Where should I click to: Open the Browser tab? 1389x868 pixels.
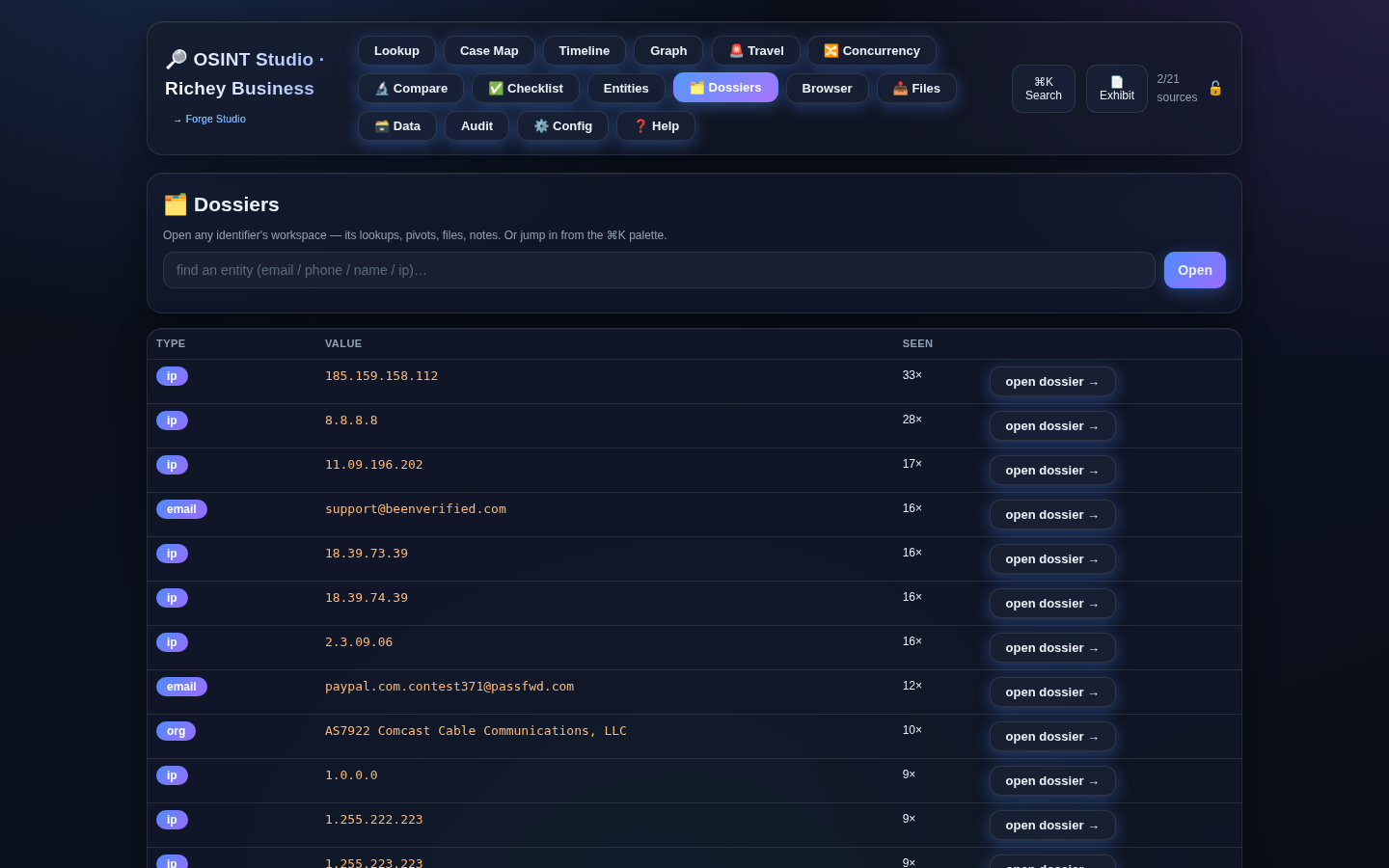pyautogui.click(x=827, y=89)
